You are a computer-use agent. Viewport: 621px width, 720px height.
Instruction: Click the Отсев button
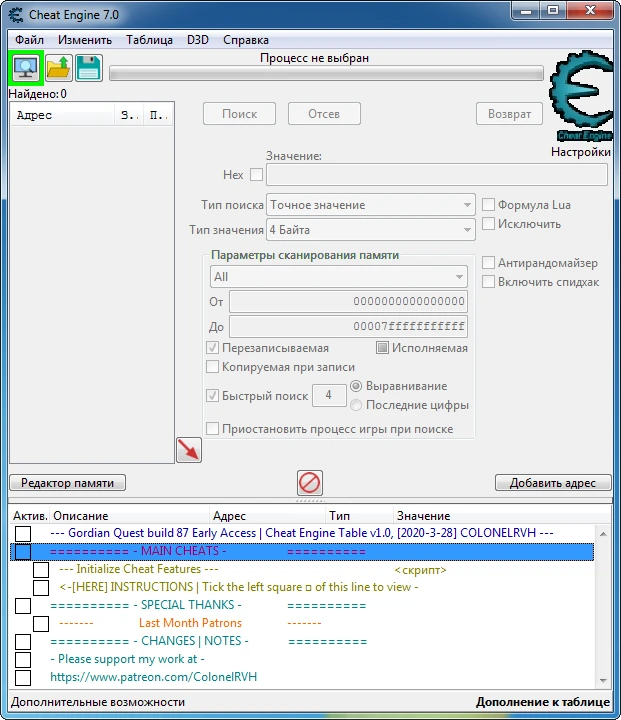pyautogui.click(x=324, y=113)
